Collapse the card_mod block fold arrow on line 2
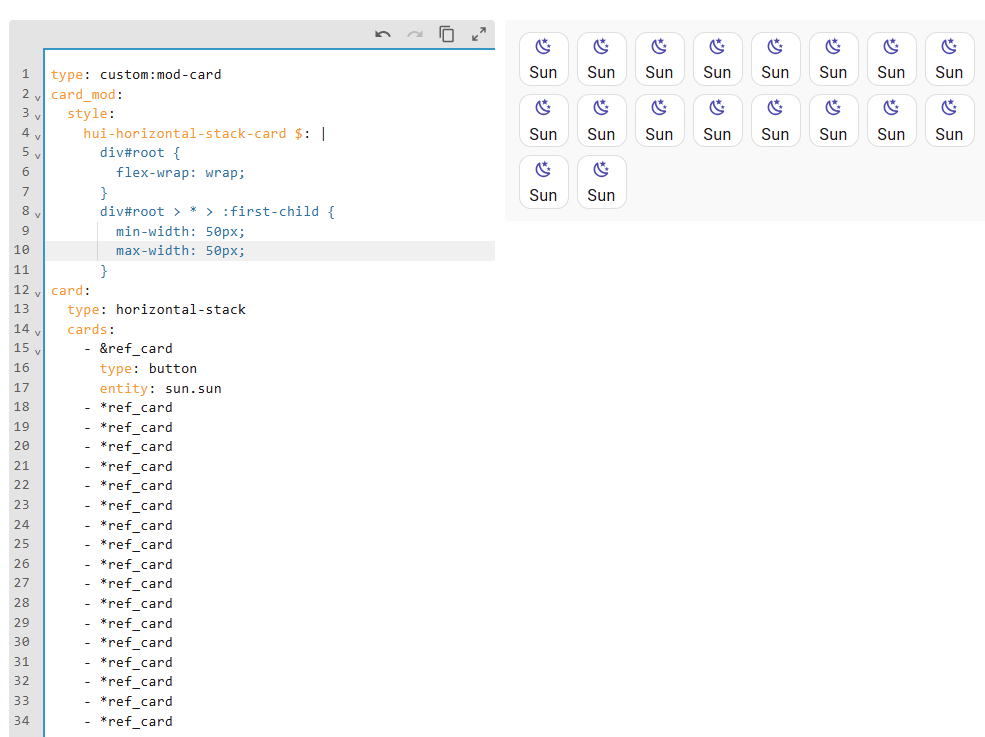Screen dimensions: 985x737 click(38, 97)
